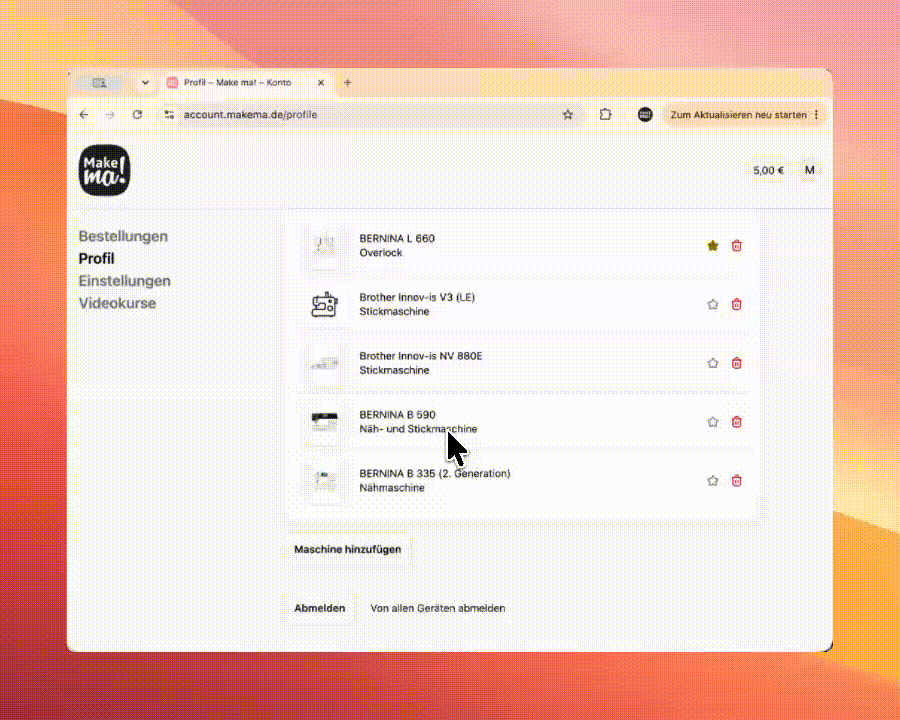Image resolution: width=900 pixels, height=720 pixels.
Task: Click the Brother Innov-is V3 (LE) machine icon
Action: [325, 304]
